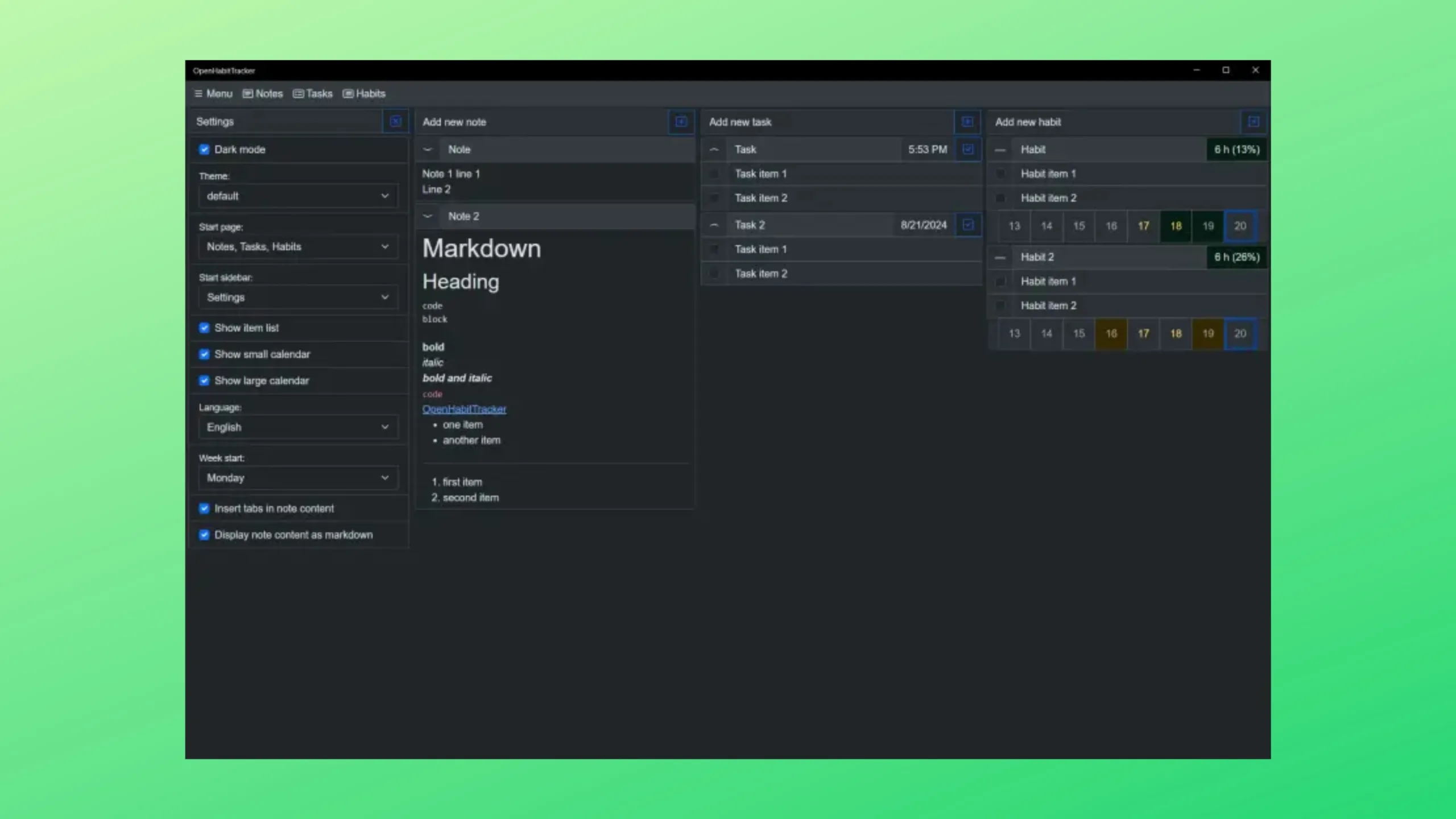1456x819 pixels.
Task: Uncheck Show large calendar
Action: pos(204,381)
